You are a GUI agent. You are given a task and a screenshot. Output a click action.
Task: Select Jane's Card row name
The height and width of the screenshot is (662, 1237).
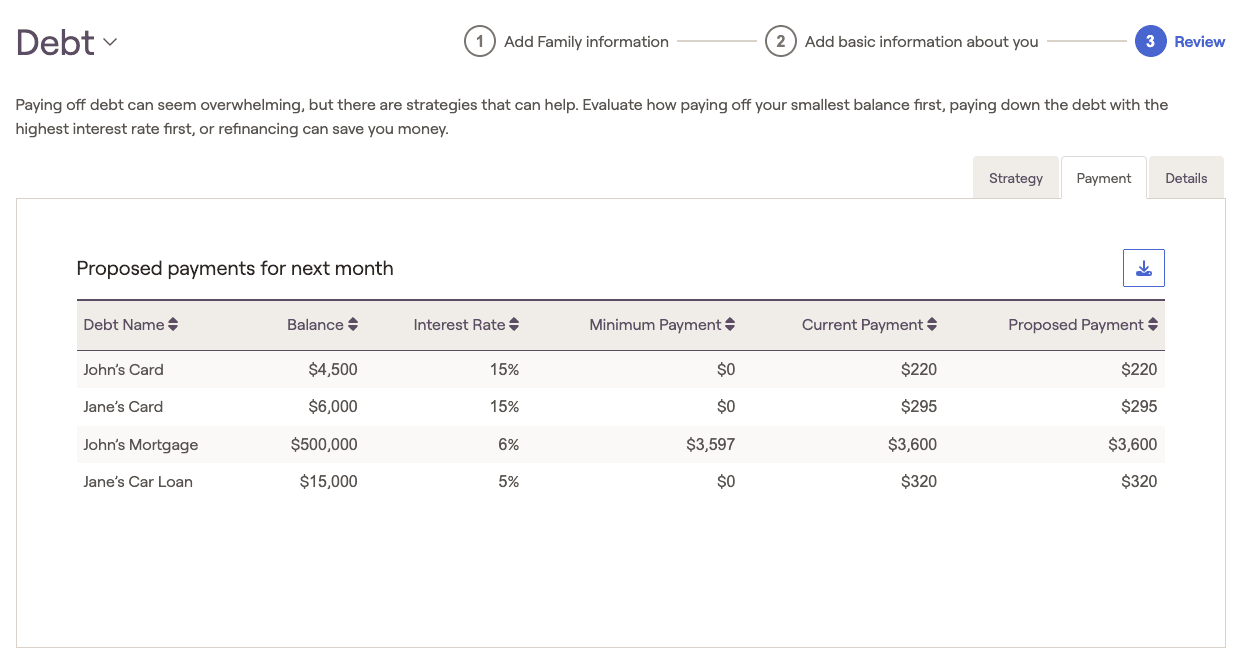point(123,407)
